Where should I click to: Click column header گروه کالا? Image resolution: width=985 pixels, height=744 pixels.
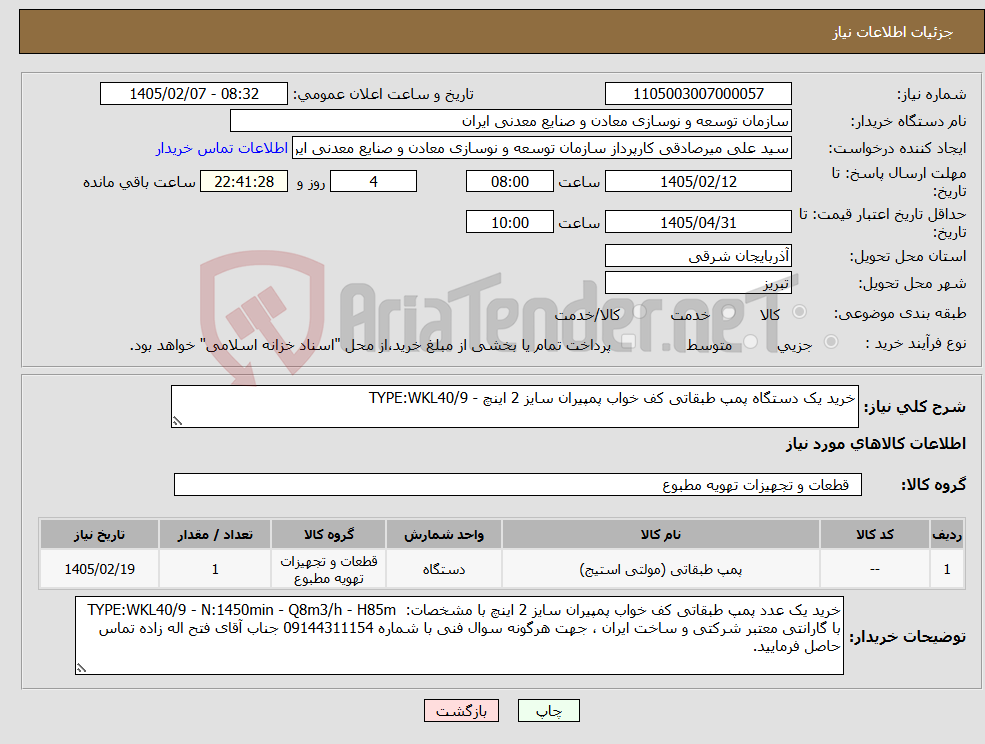(x=329, y=535)
